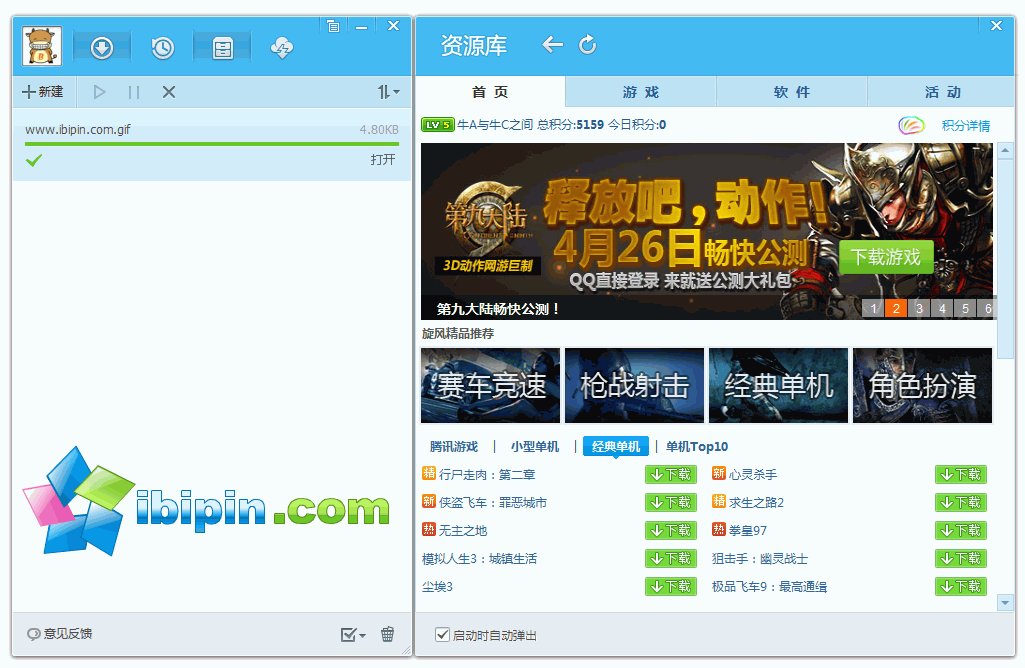The width and height of the screenshot is (1025, 668).
Task: Open the trash bin icon
Action: 388,634
